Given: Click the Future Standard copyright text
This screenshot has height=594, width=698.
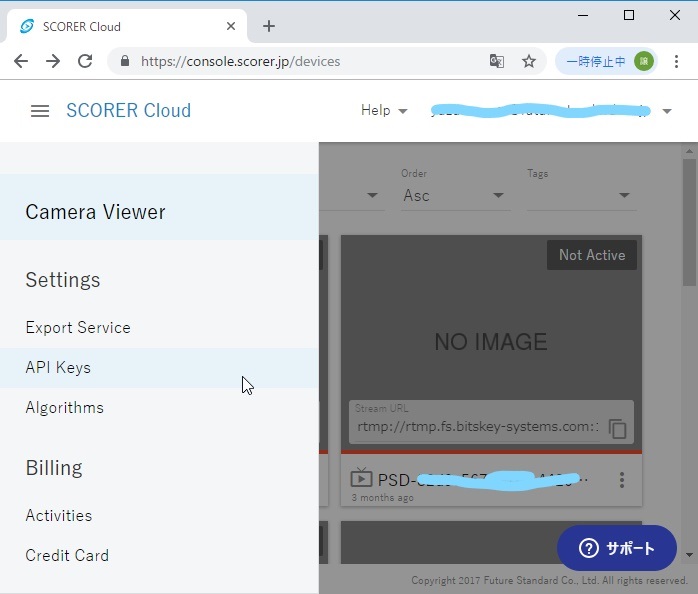Looking at the screenshot, I should [549, 580].
